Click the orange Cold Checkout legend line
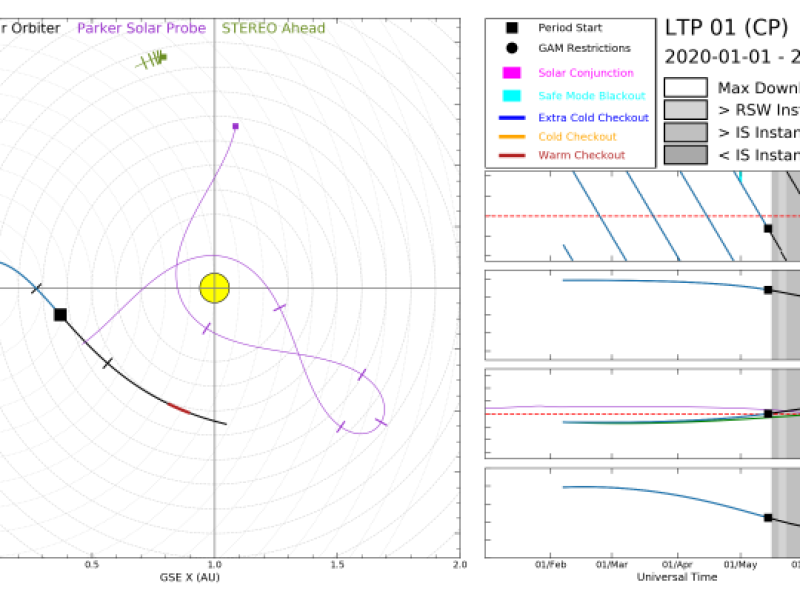Screen dimensions: 800x600 pos(512,137)
